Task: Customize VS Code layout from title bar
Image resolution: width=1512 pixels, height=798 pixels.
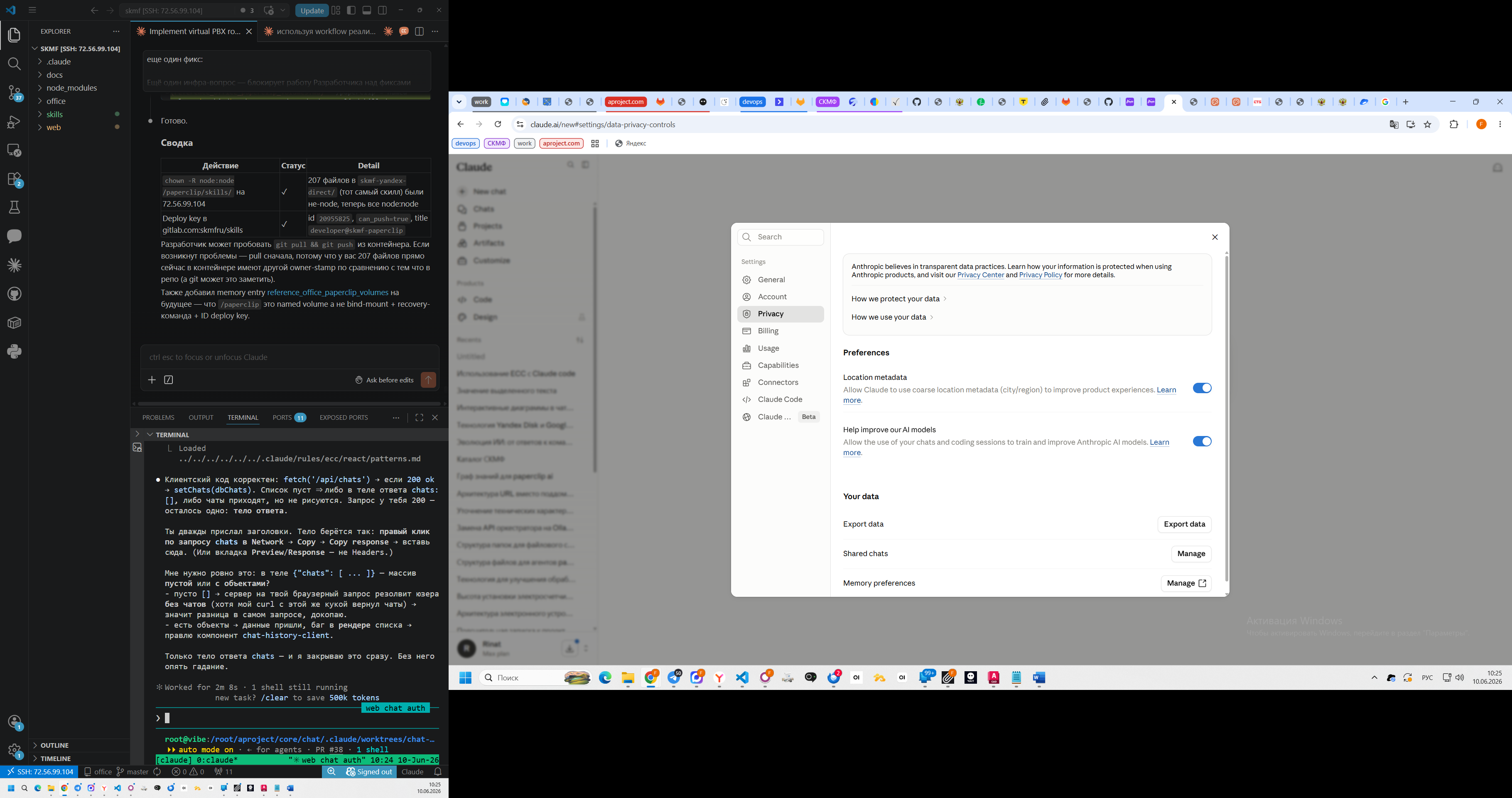Action: (x=336, y=10)
